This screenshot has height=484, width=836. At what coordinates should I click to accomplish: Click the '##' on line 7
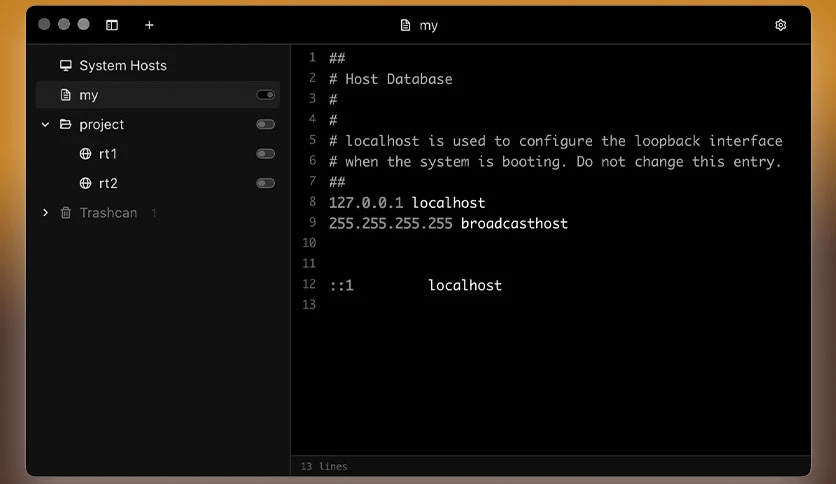[337, 182]
